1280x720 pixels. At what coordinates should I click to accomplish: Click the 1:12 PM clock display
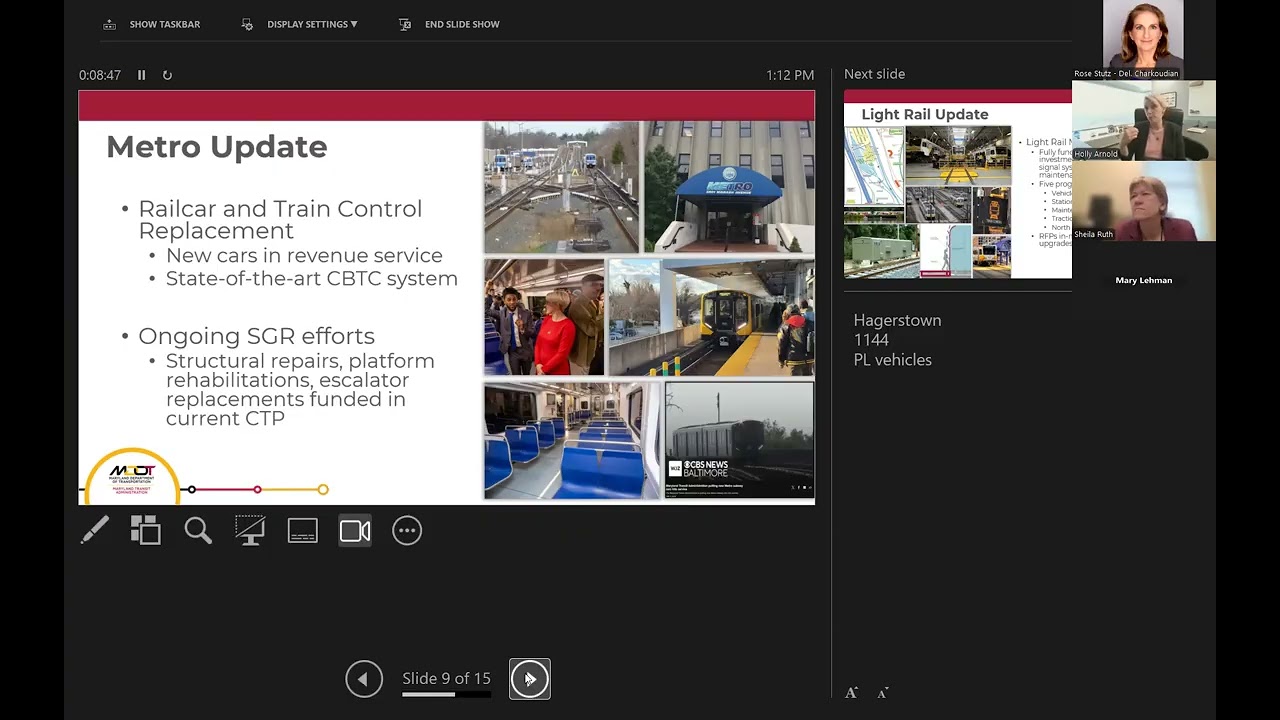pos(790,75)
